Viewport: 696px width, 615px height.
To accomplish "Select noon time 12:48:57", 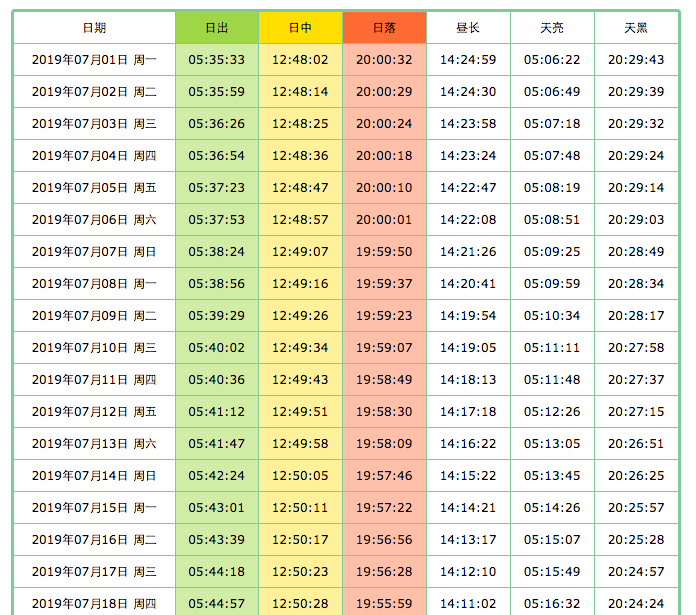I will click(x=301, y=220).
